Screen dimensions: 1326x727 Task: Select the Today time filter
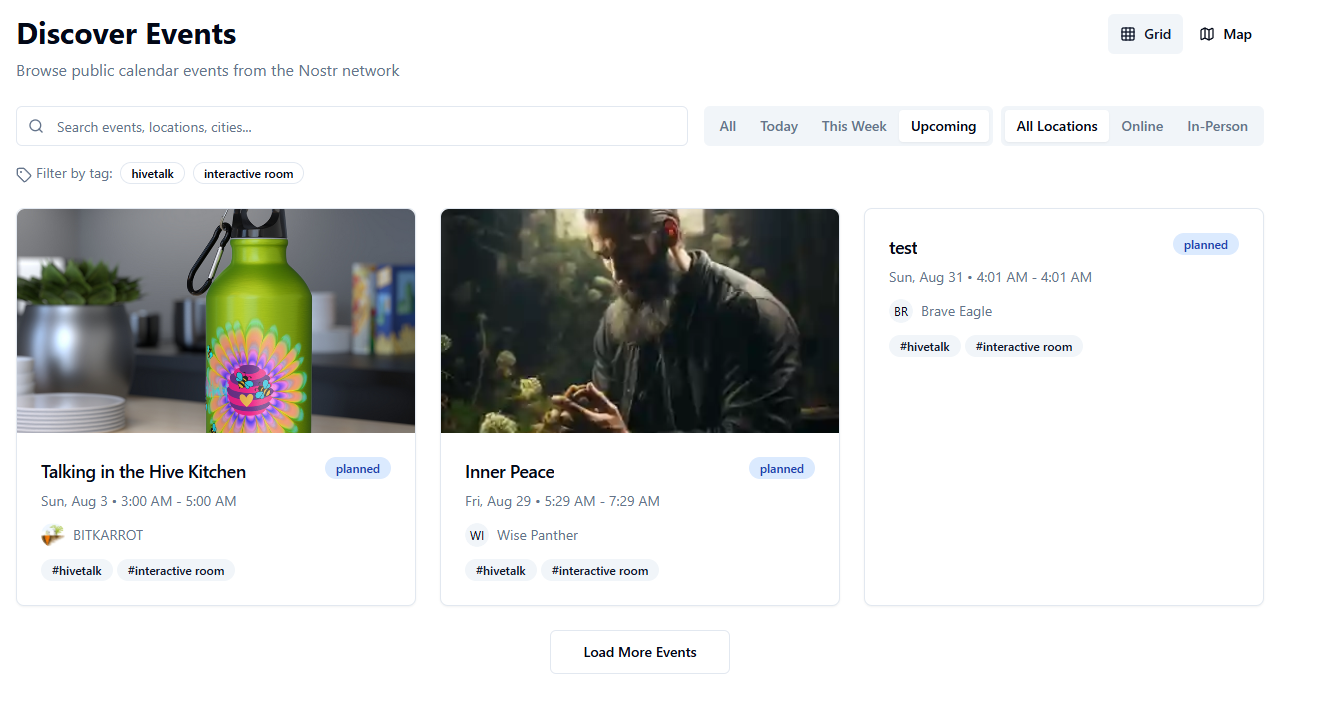778,126
